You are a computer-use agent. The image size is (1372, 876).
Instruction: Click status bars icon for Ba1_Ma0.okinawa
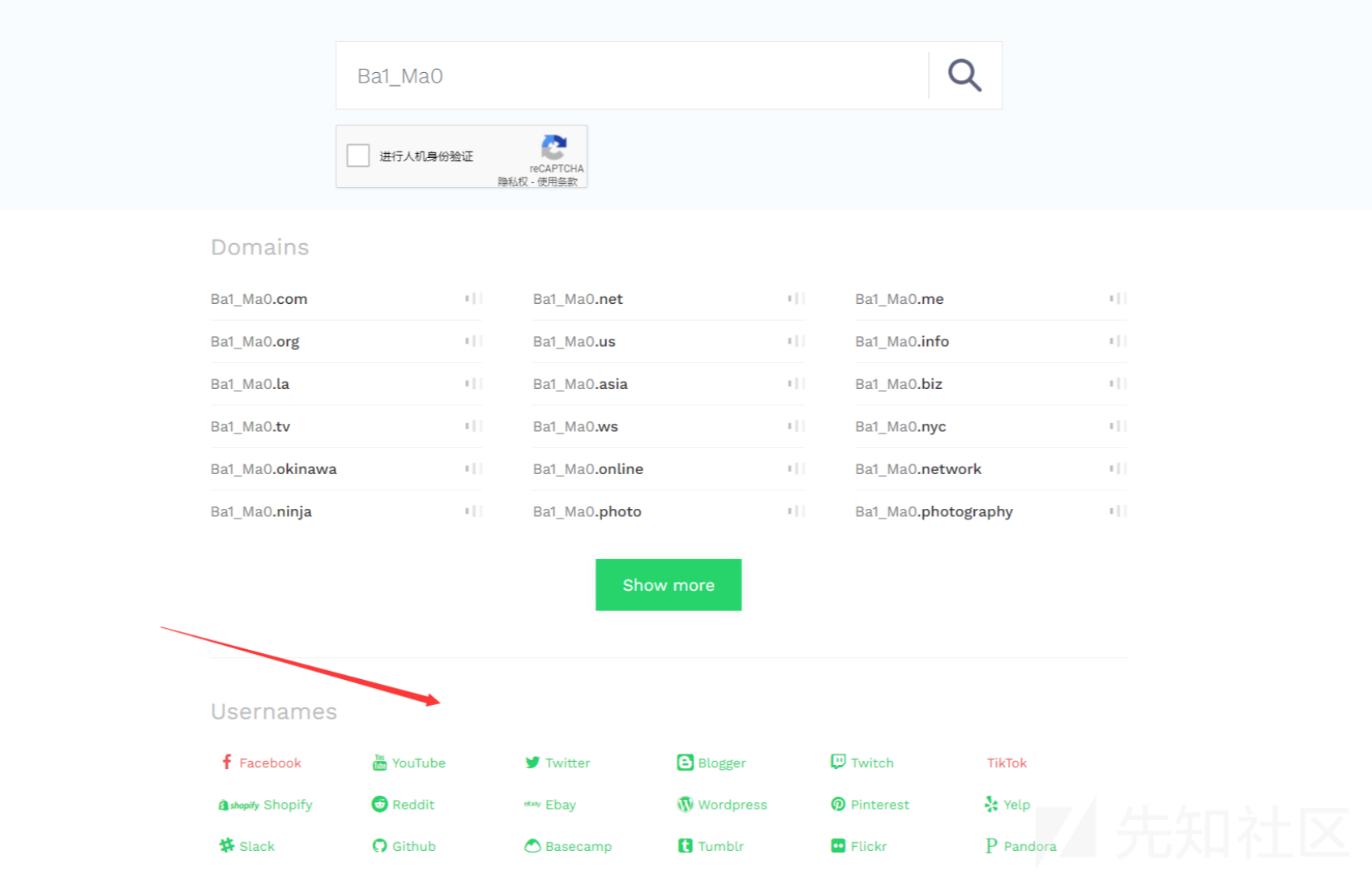[474, 468]
